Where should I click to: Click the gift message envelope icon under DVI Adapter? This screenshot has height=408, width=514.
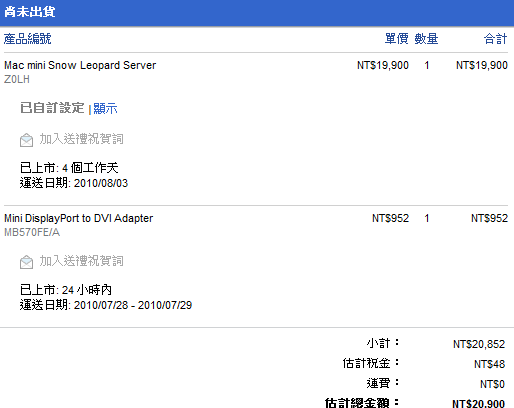(x=26, y=262)
